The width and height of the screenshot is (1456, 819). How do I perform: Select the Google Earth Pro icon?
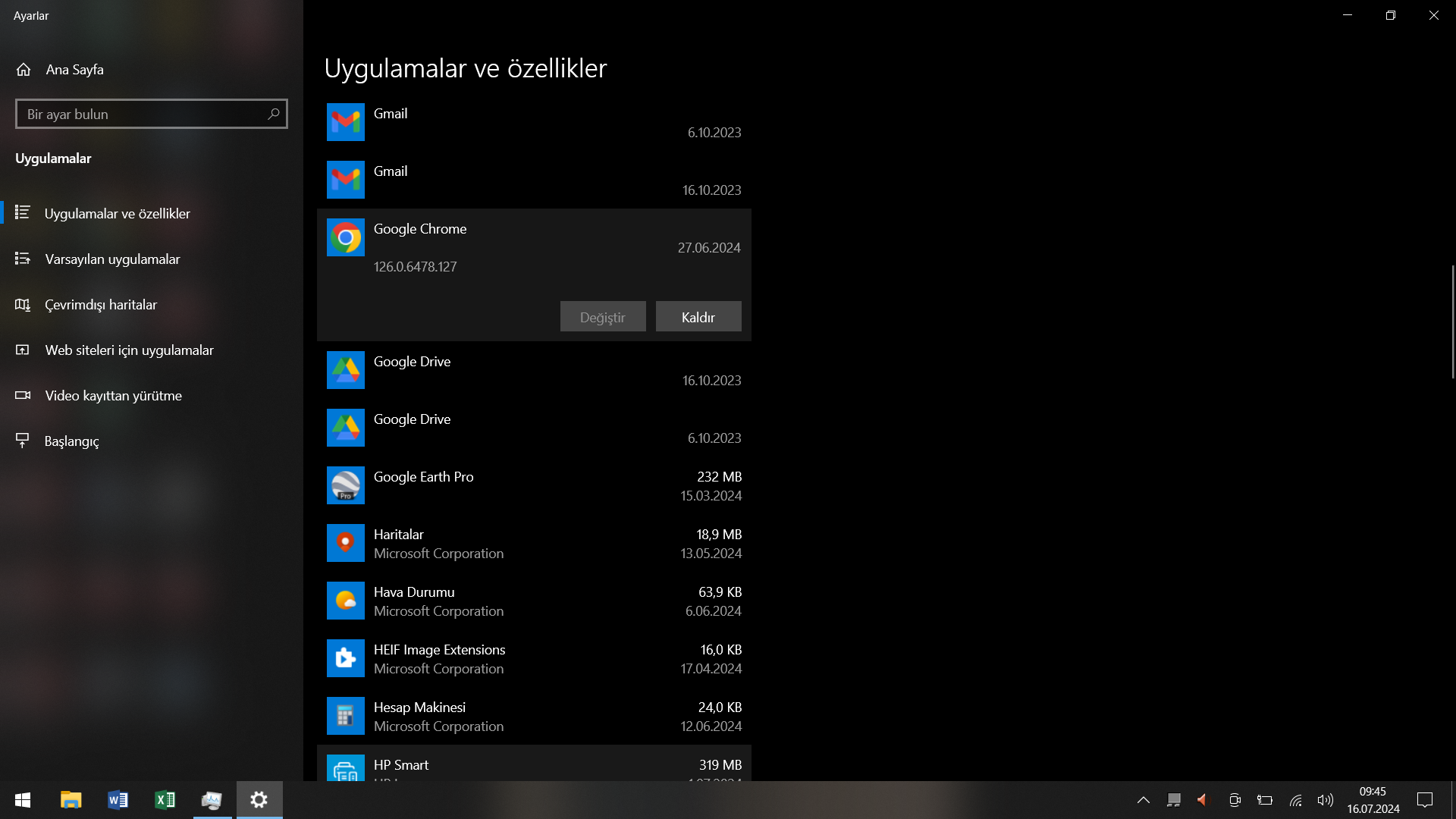[x=345, y=485]
